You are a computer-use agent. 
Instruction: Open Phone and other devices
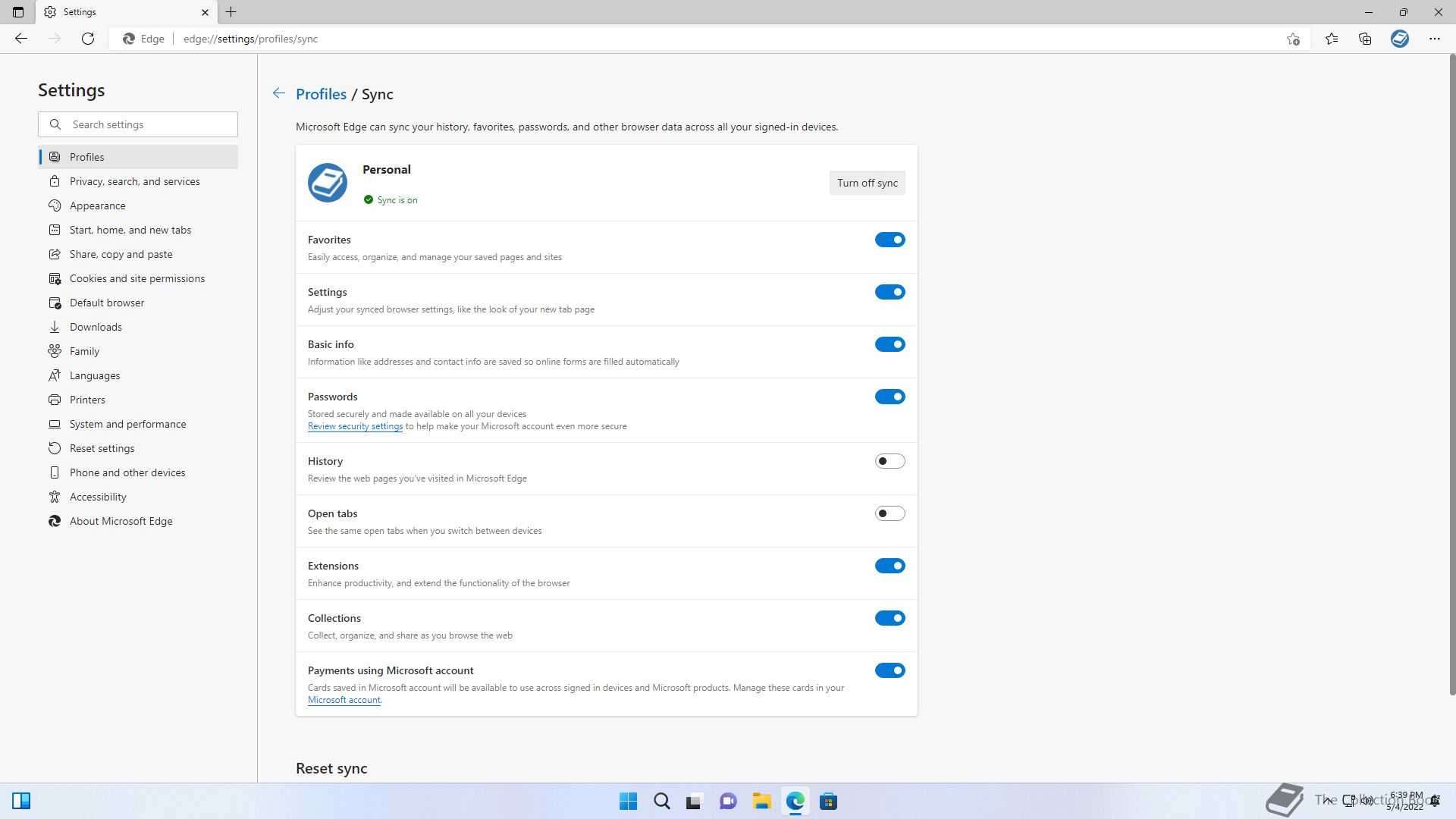point(138,472)
